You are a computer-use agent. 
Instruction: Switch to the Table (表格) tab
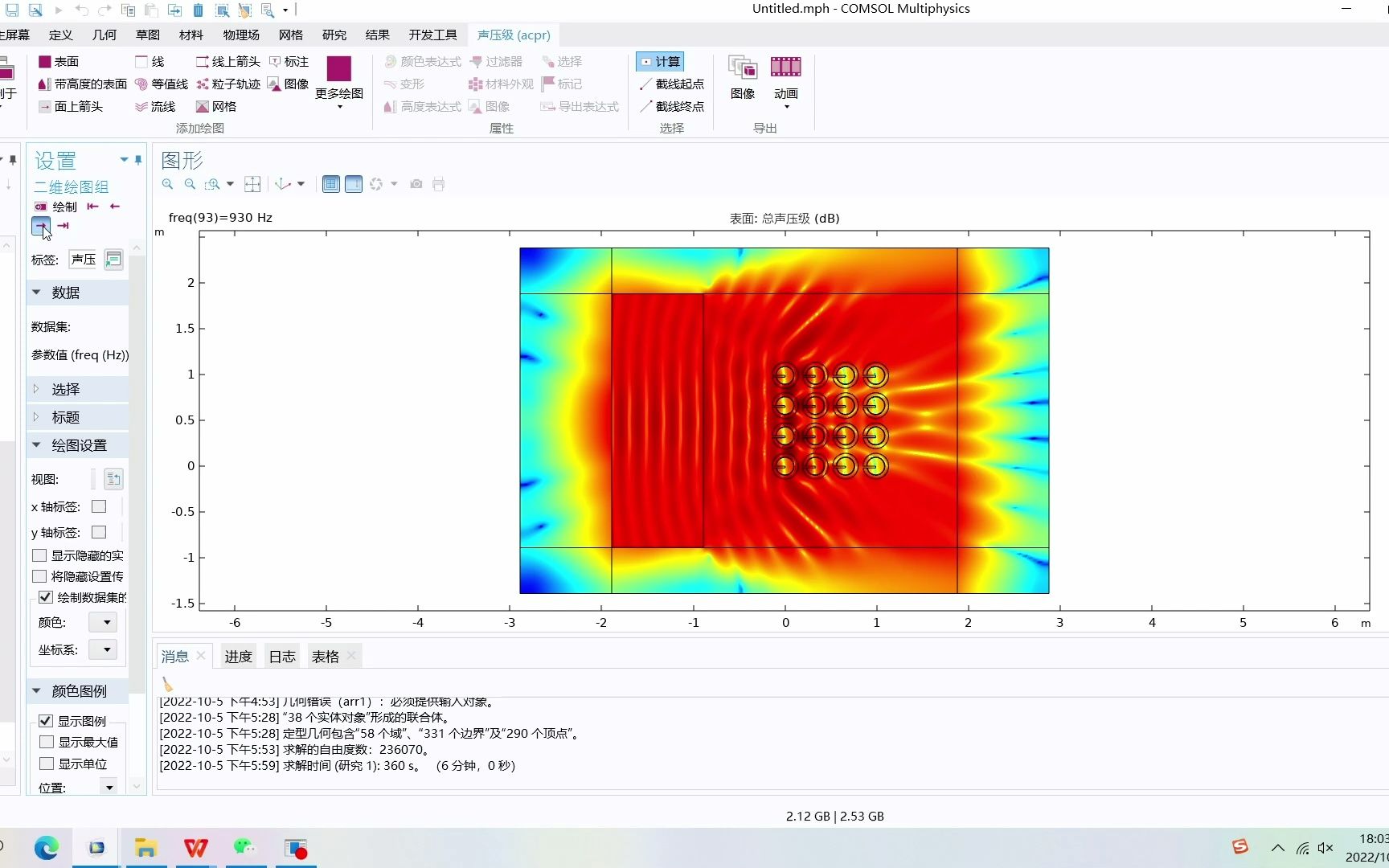(325, 657)
